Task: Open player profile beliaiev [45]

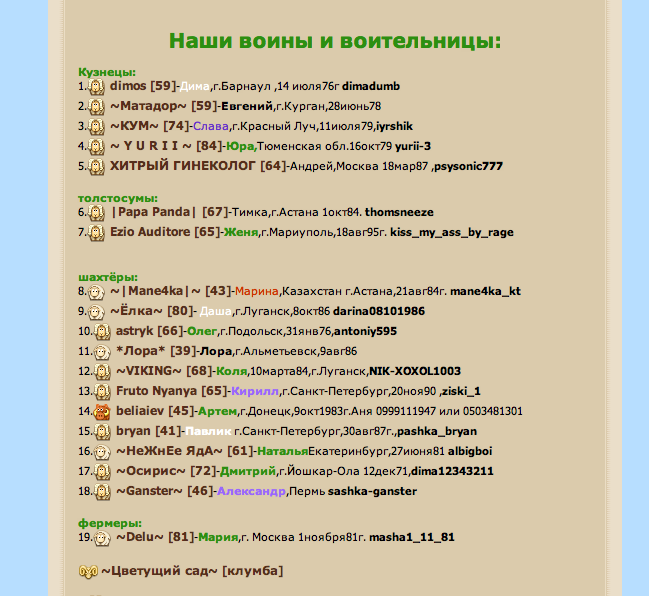Action: click(x=155, y=411)
